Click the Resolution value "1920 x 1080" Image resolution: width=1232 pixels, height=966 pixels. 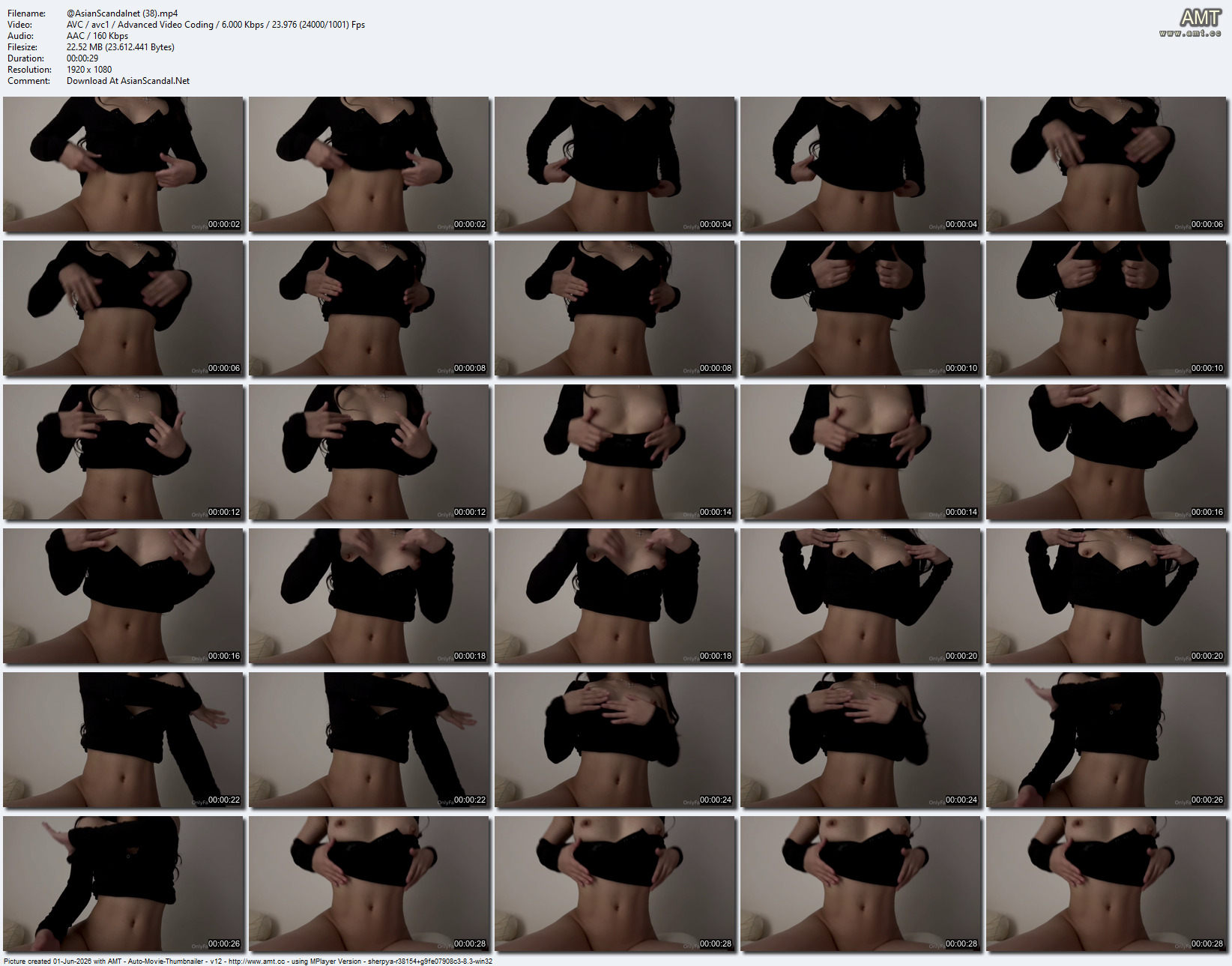tap(89, 70)
